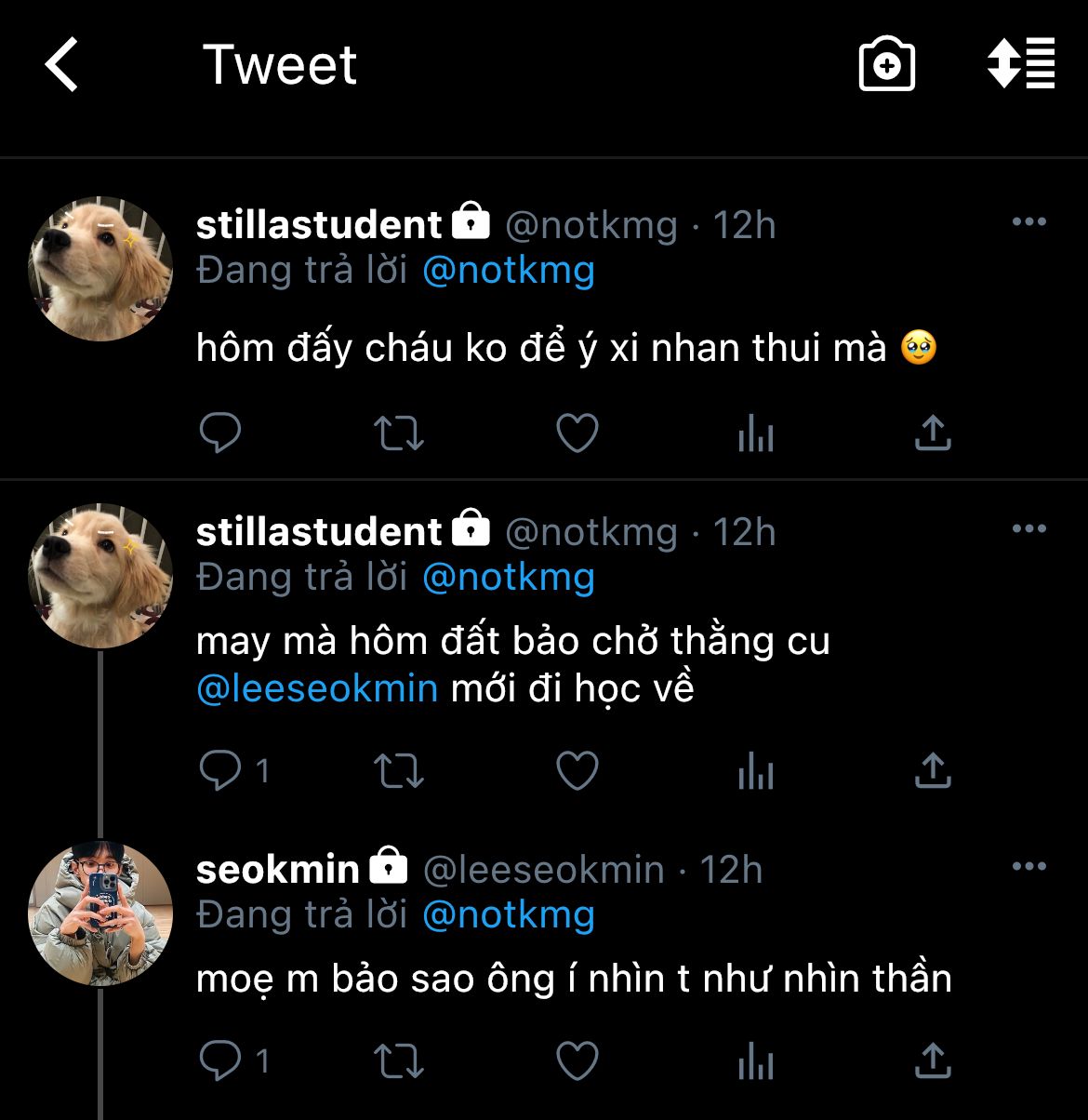This screenshot has height=1120, width=1088.
Task: Share the "hôm đấy cháu" tweet
Action: click(x=933, y=433)
